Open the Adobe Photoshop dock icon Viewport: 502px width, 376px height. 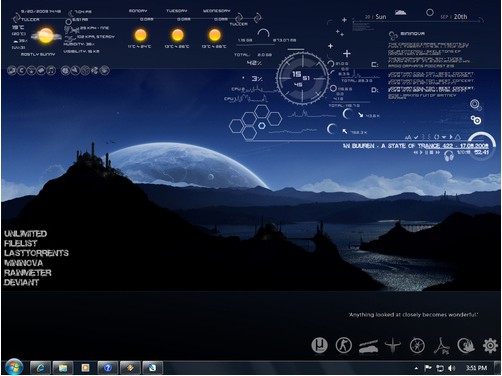442,346
